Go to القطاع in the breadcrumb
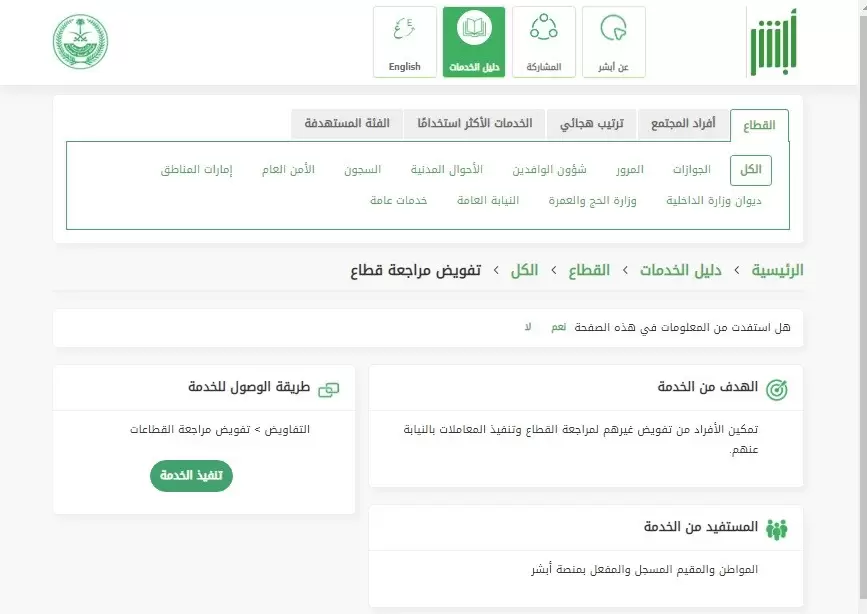The height and width of the screenshot is (614, 867). 589,270
